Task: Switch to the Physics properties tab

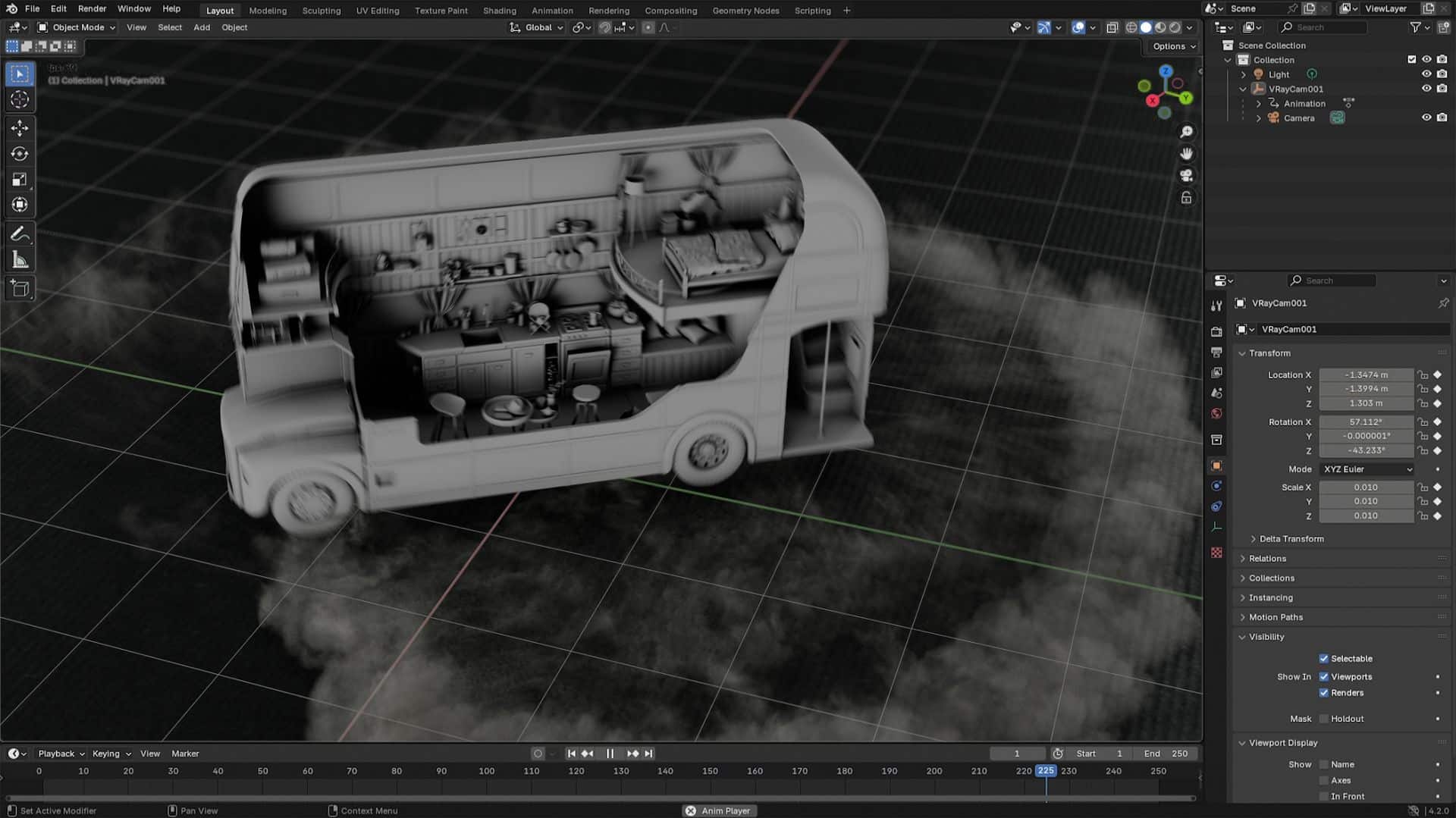Action: 1216,506
